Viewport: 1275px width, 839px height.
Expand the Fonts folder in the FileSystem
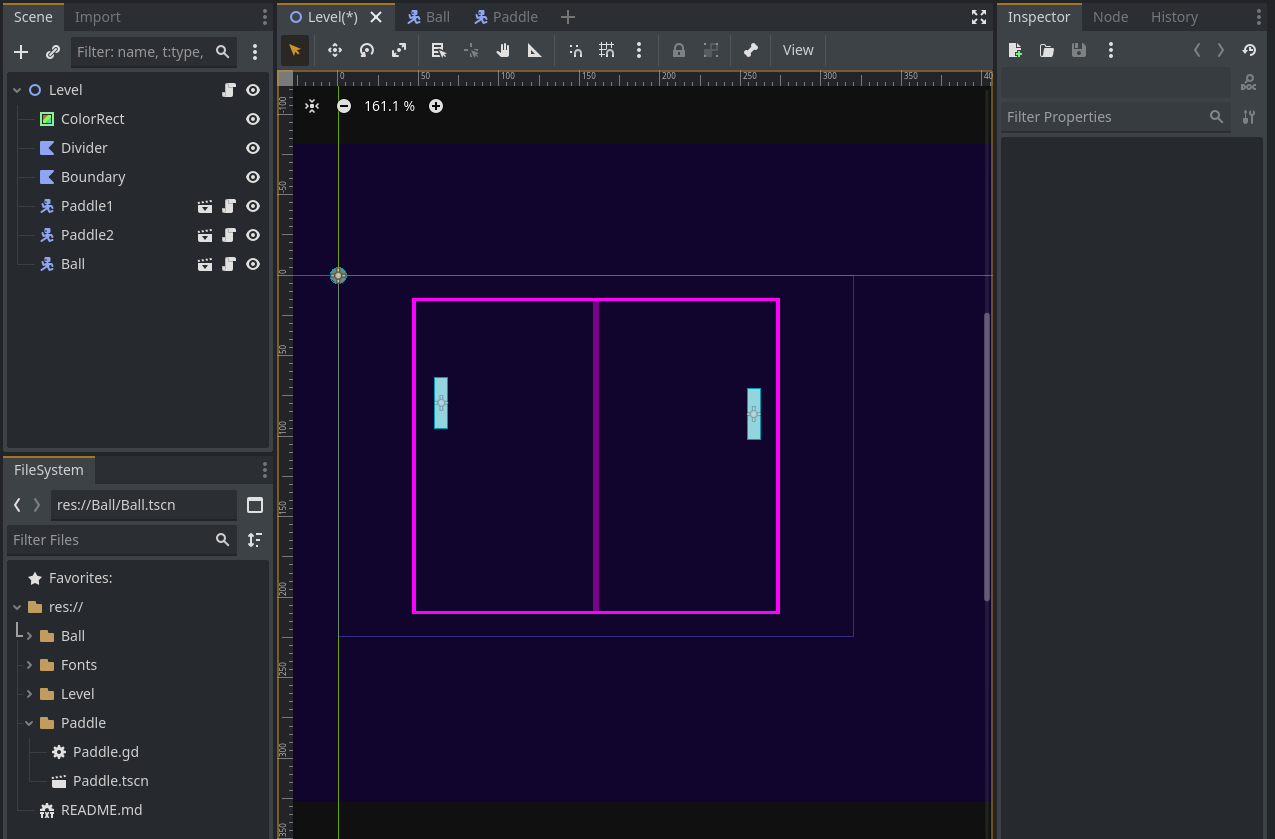[x=28, y=664]
